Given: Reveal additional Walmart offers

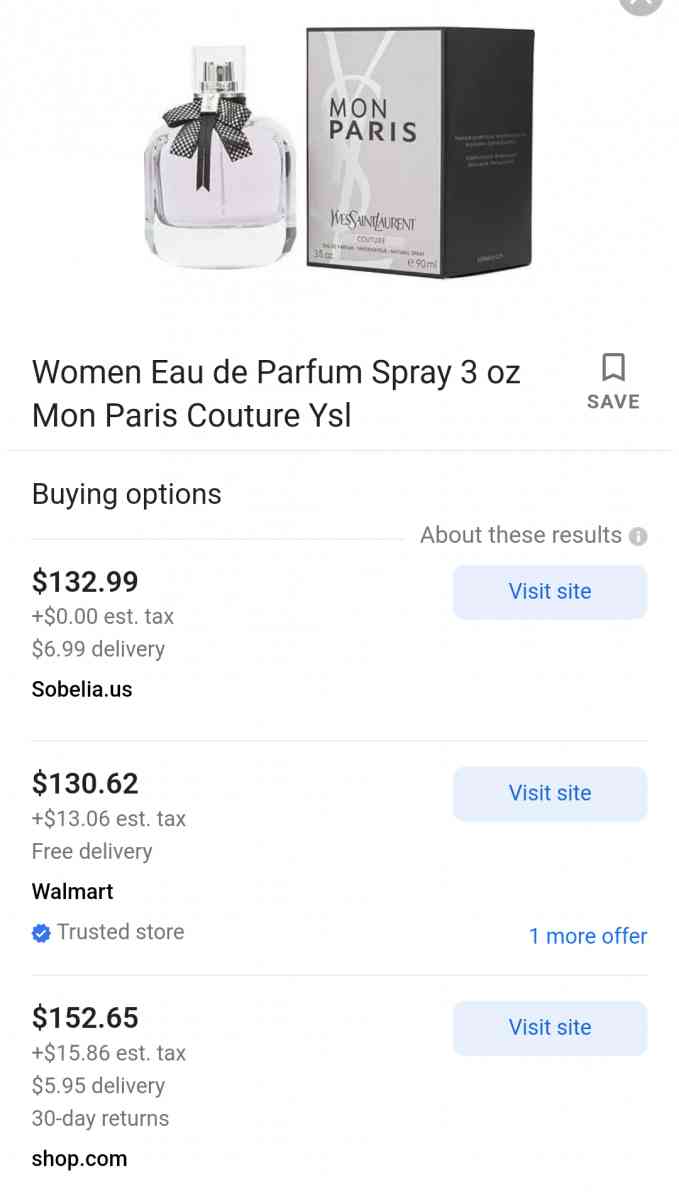Looking at the screenshot, I should point(588,936).
